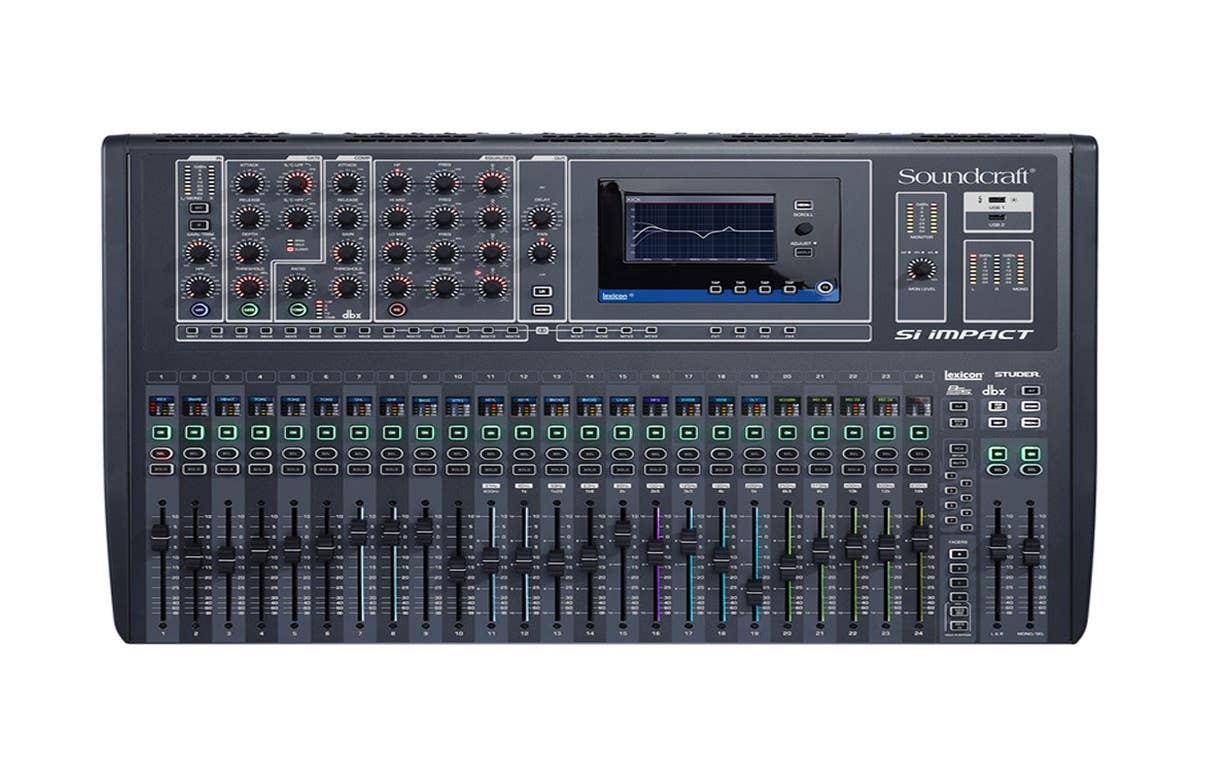Click the gate DEPTH knob

tap(249, 252)
